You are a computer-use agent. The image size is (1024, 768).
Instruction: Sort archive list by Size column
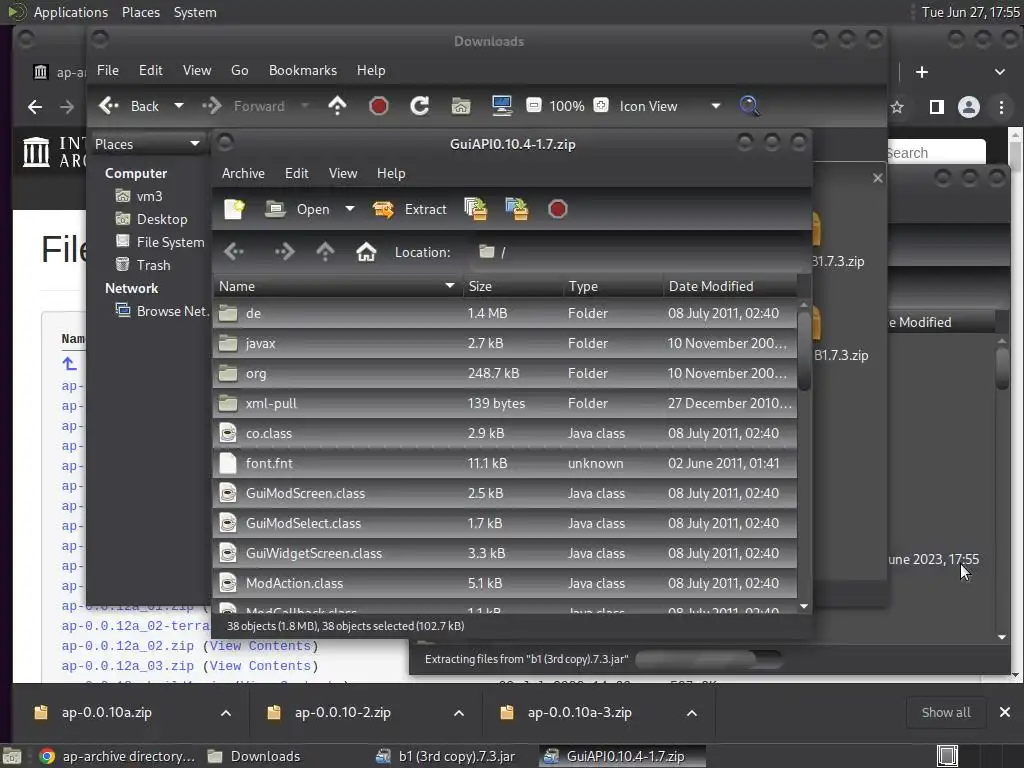pos(513,287)
